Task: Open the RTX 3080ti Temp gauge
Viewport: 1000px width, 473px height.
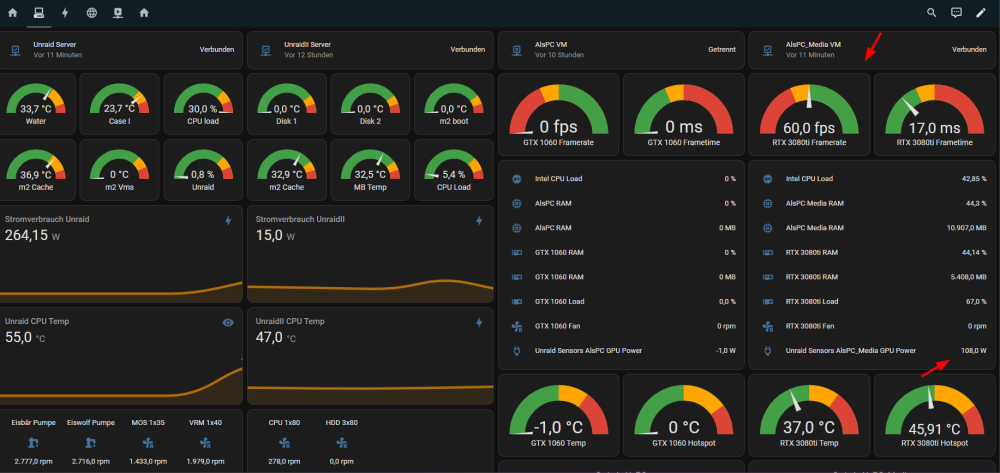Action: tap(809, 414)
